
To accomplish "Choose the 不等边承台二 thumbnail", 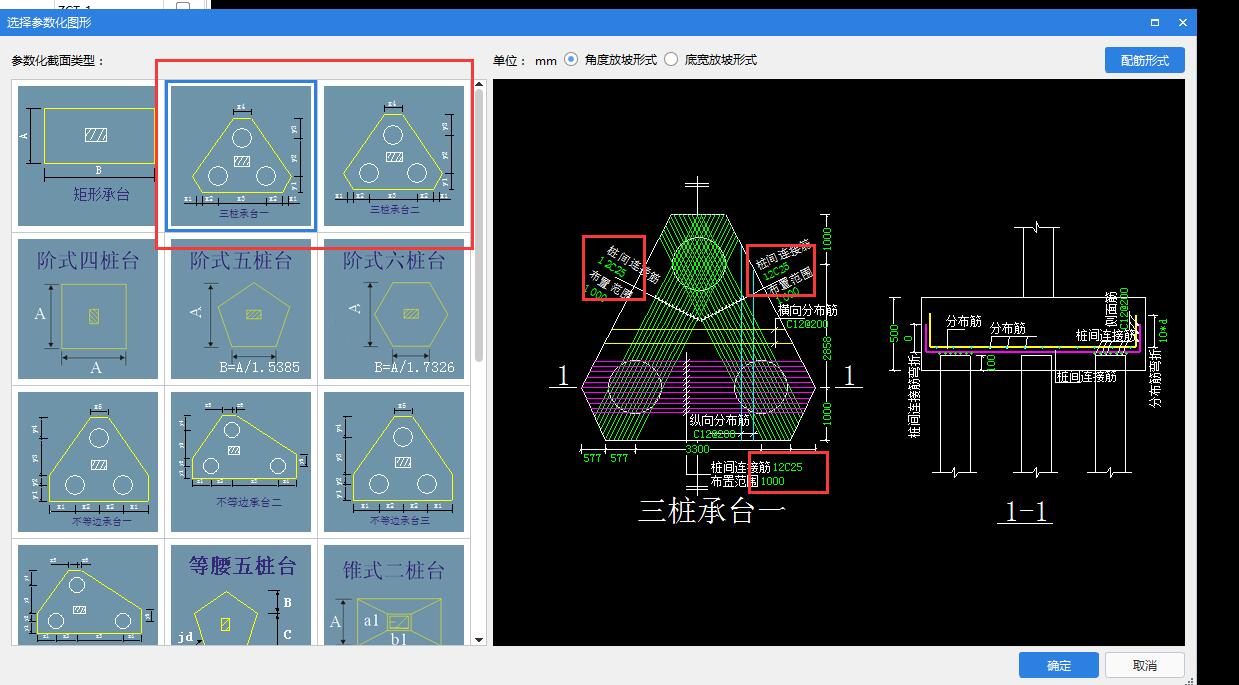I will point(241,461).
